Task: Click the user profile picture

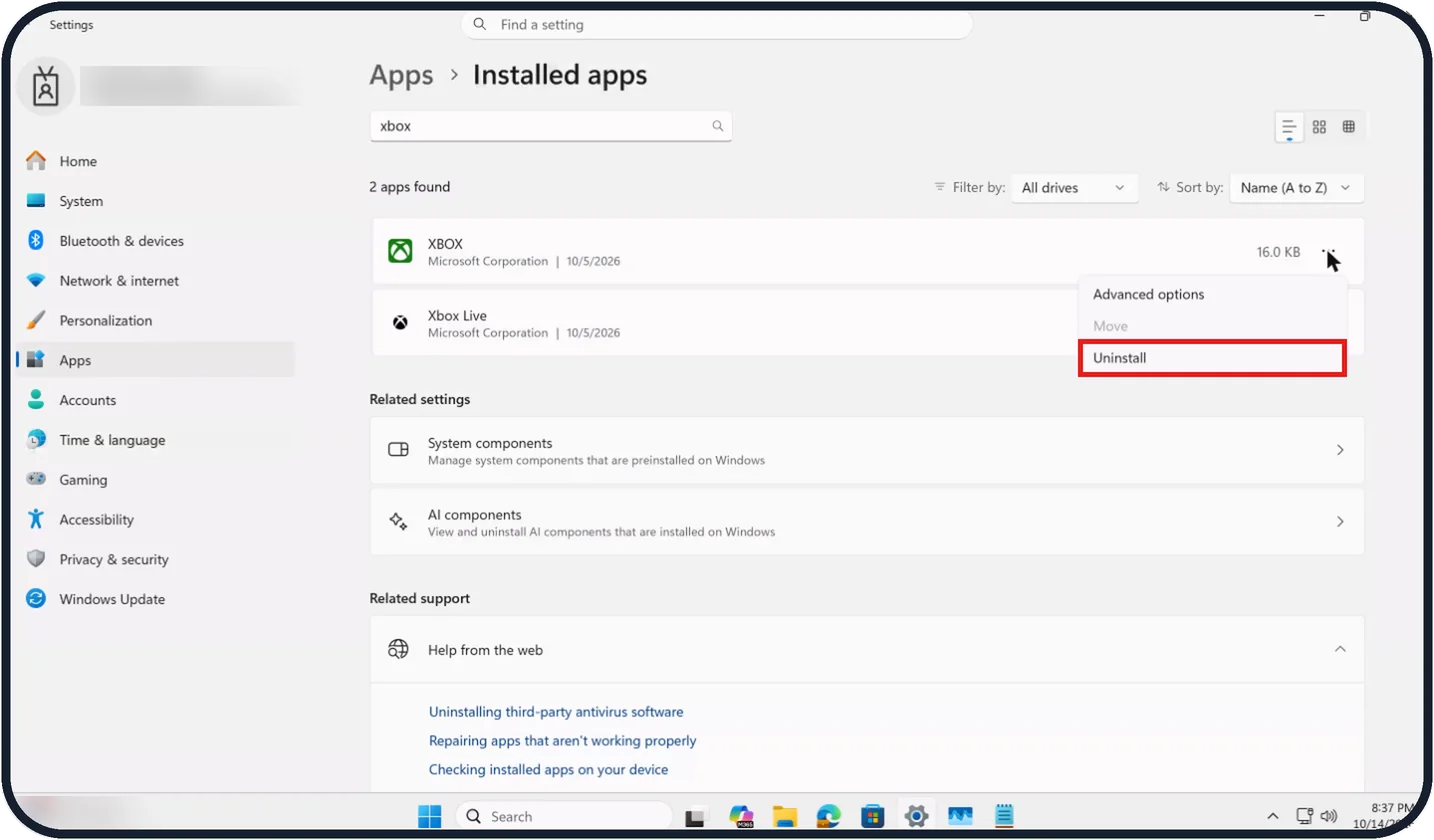Action: 46,87
